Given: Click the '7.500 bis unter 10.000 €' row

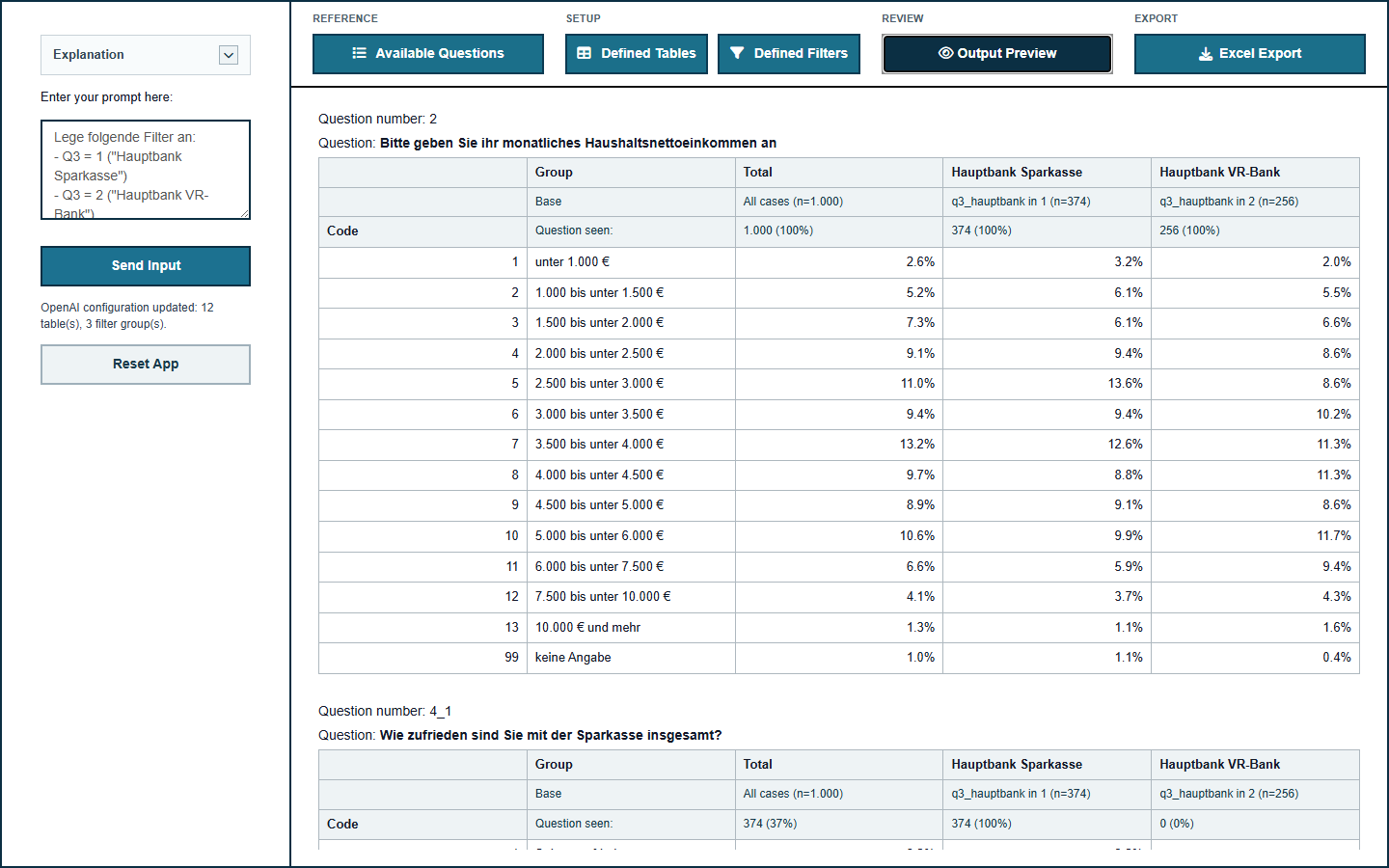Looking at the screenshot, I should (838, 597).
